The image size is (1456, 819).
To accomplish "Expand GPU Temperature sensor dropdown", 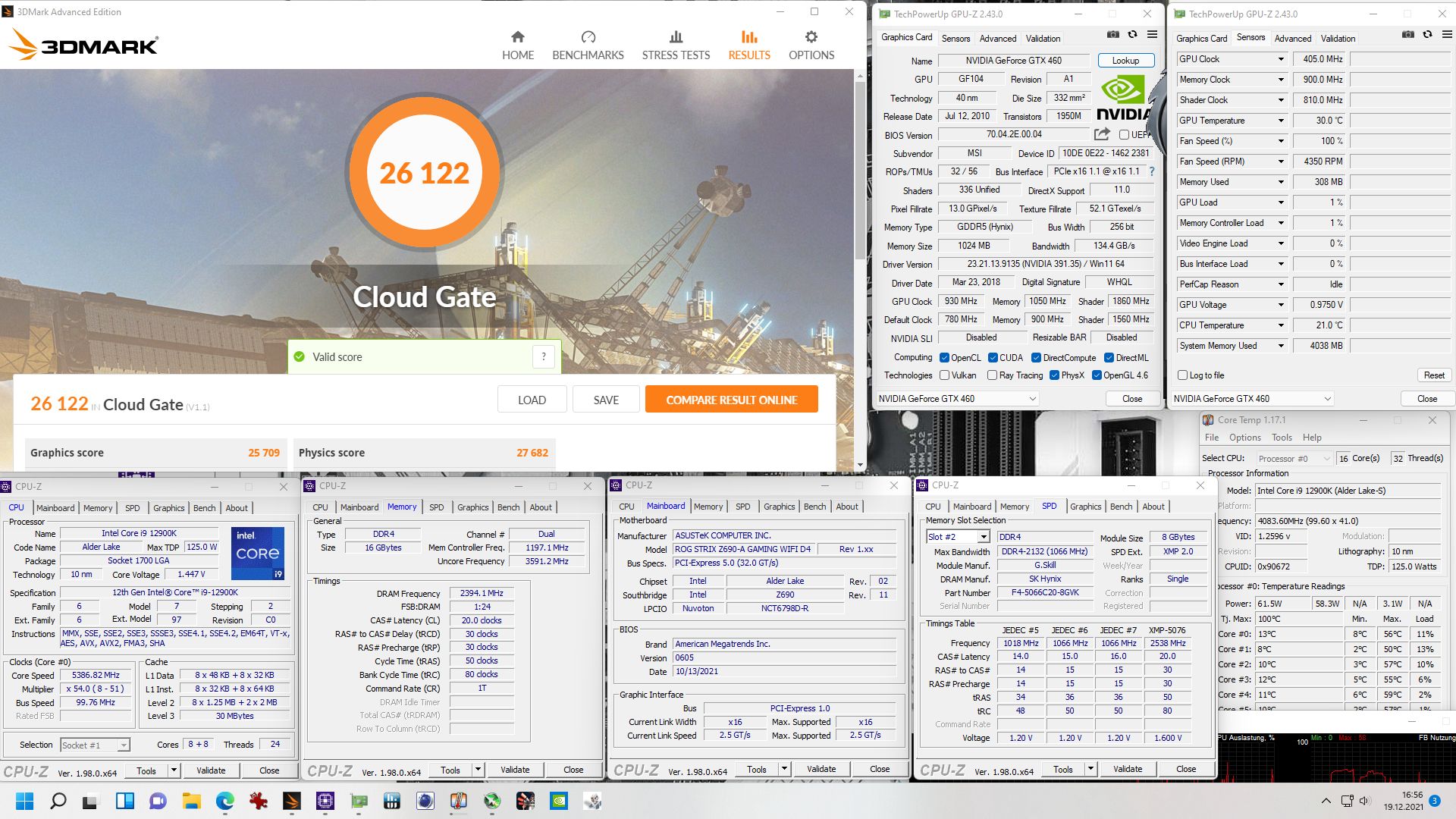I will (x=1281, y=121).
